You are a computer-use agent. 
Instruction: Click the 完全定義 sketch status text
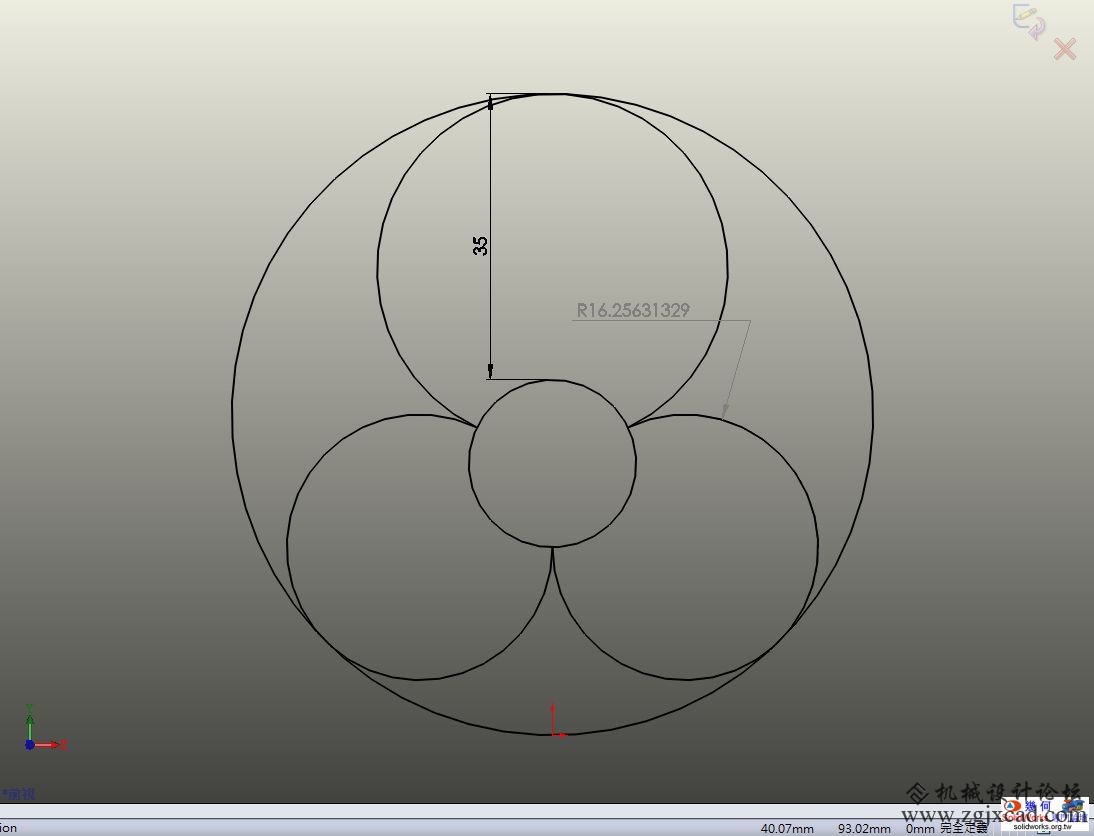[x=964, y=828]
